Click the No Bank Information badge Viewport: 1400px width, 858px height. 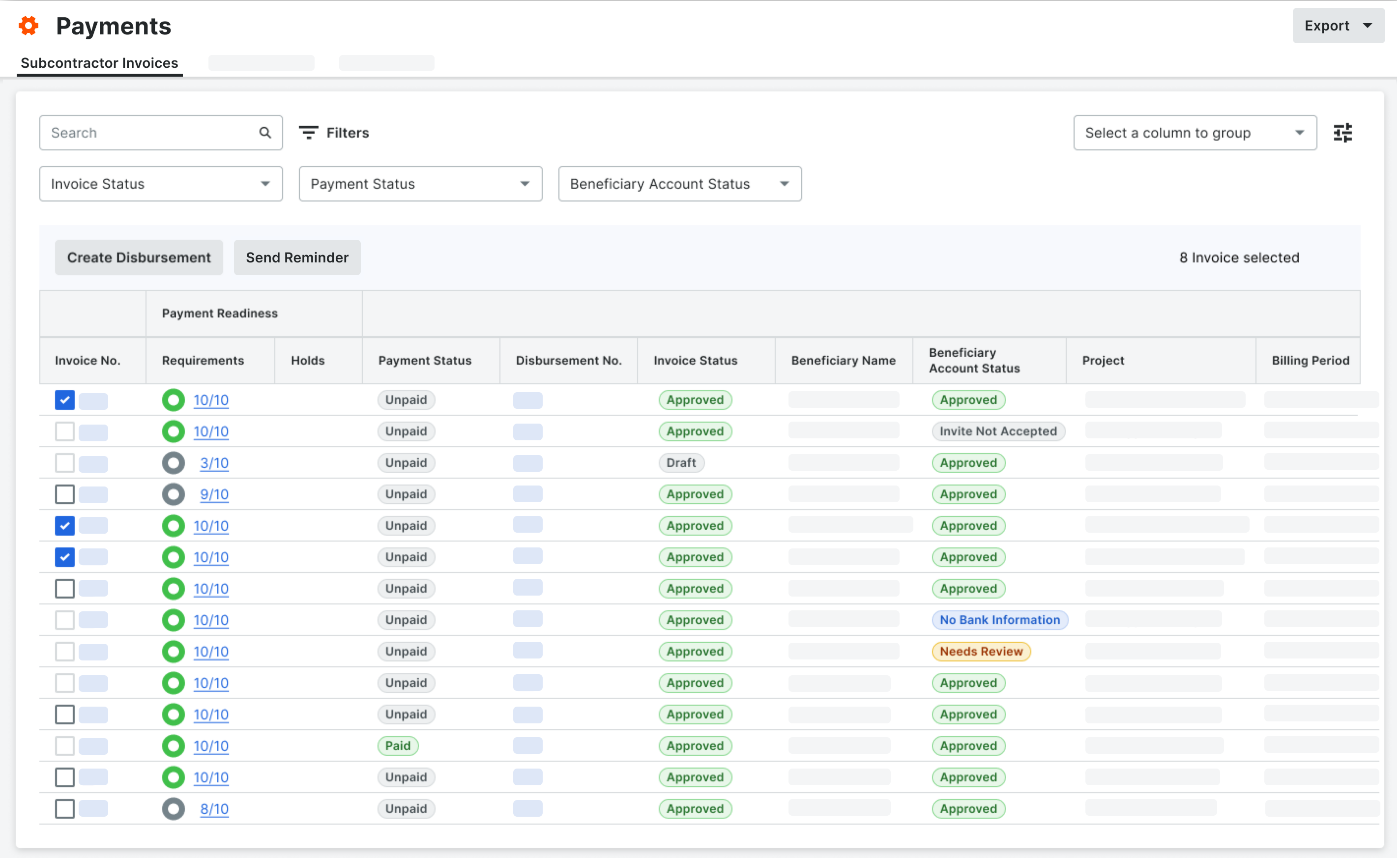click(1000, 620)
